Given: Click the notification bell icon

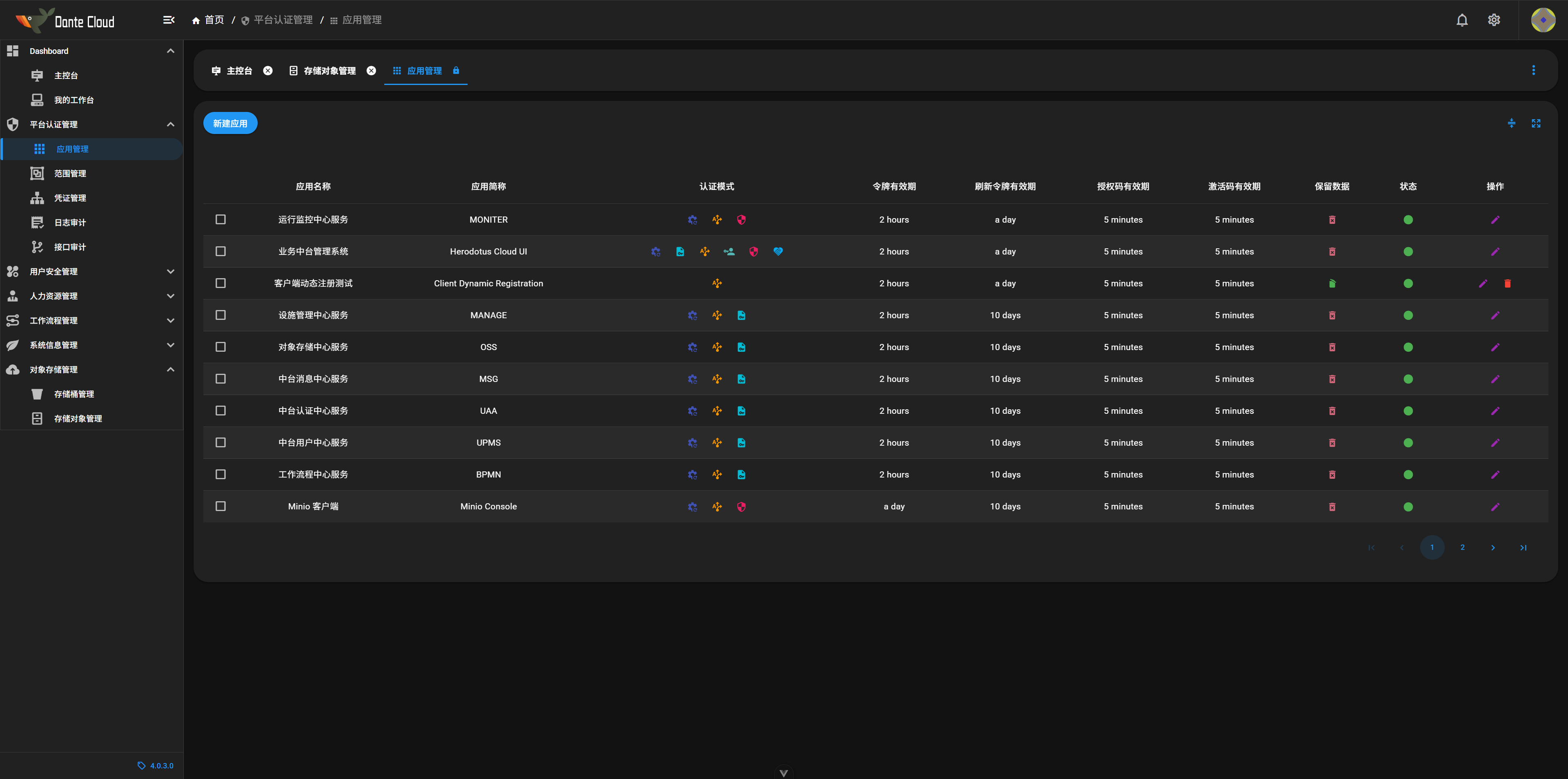Looking at the screenshot, I should (x=1461, y=20).
